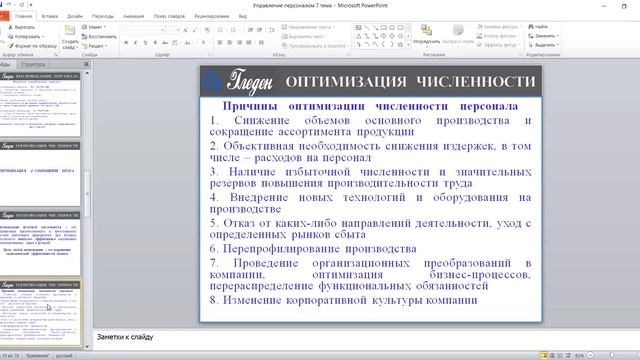Select the triangle shape in gallery

(x=358, y=36)
